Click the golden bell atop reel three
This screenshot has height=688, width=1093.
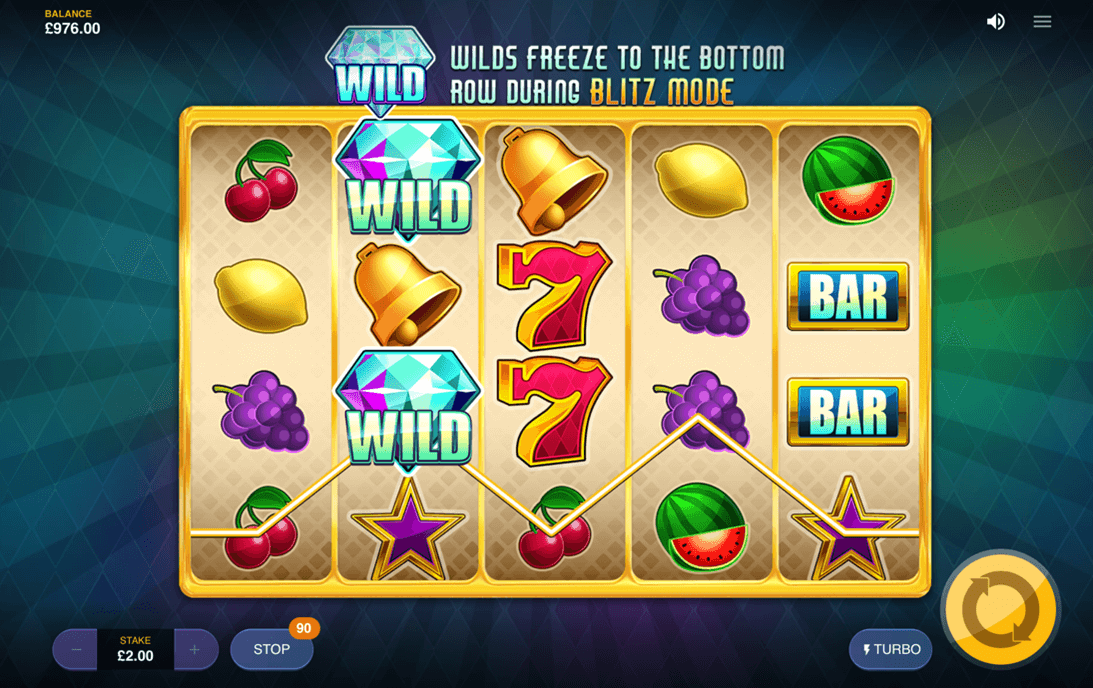551,179
